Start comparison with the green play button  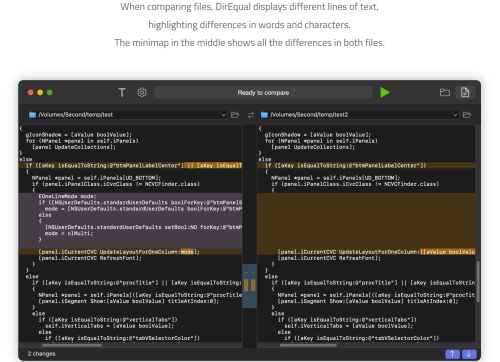(x=385, y=92)
